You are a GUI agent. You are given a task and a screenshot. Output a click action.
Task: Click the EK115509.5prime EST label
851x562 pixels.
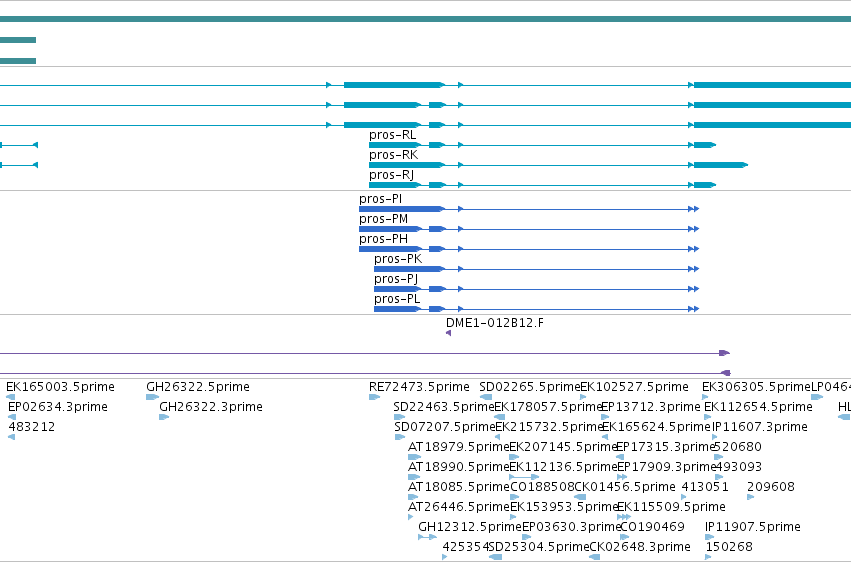coord(671,508)
